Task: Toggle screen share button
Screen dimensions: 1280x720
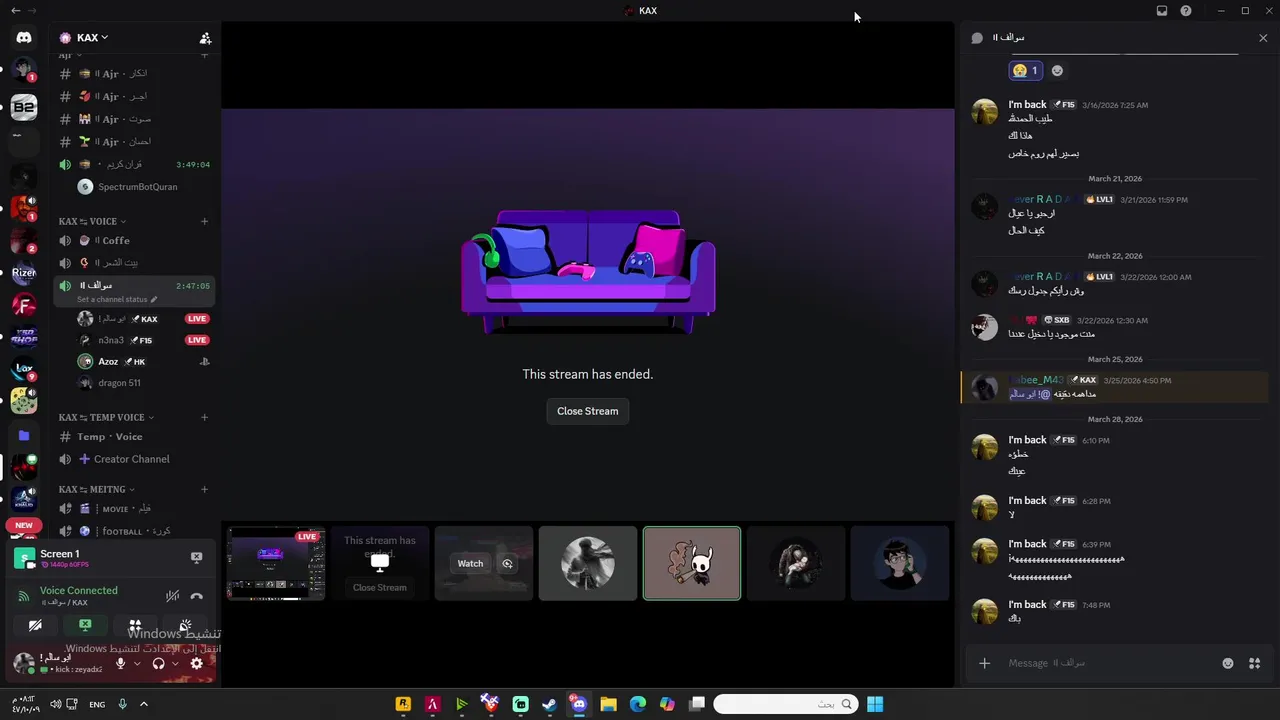Action: (x=85, y=625)
